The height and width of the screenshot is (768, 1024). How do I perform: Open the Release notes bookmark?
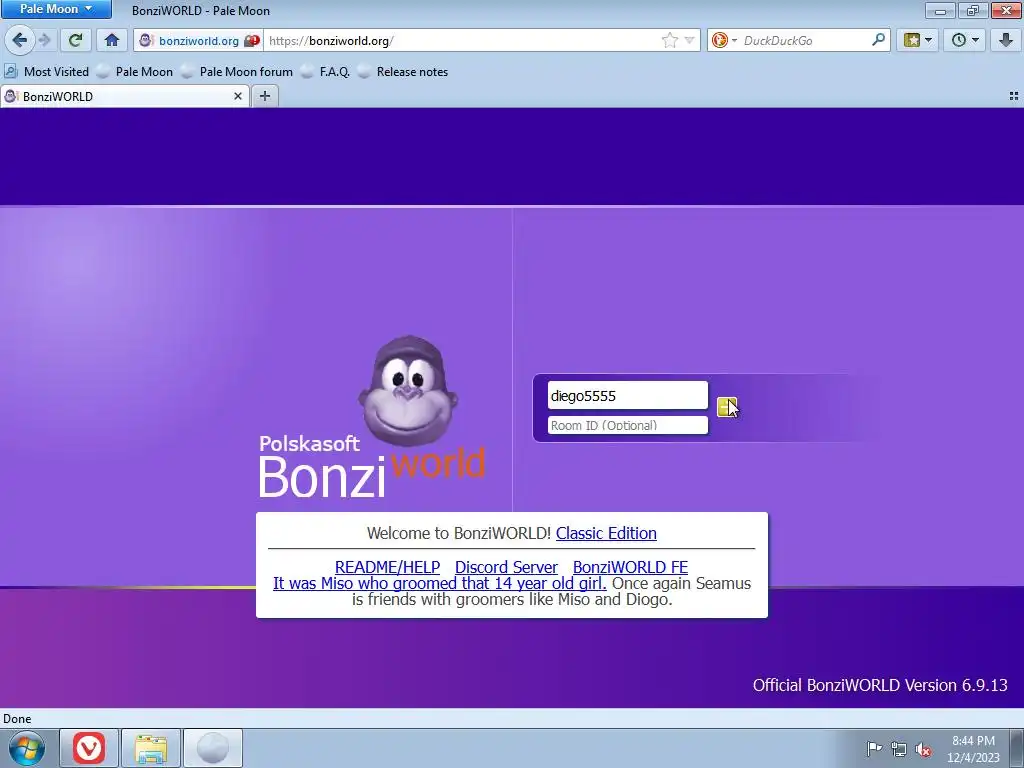coord(403,72)
